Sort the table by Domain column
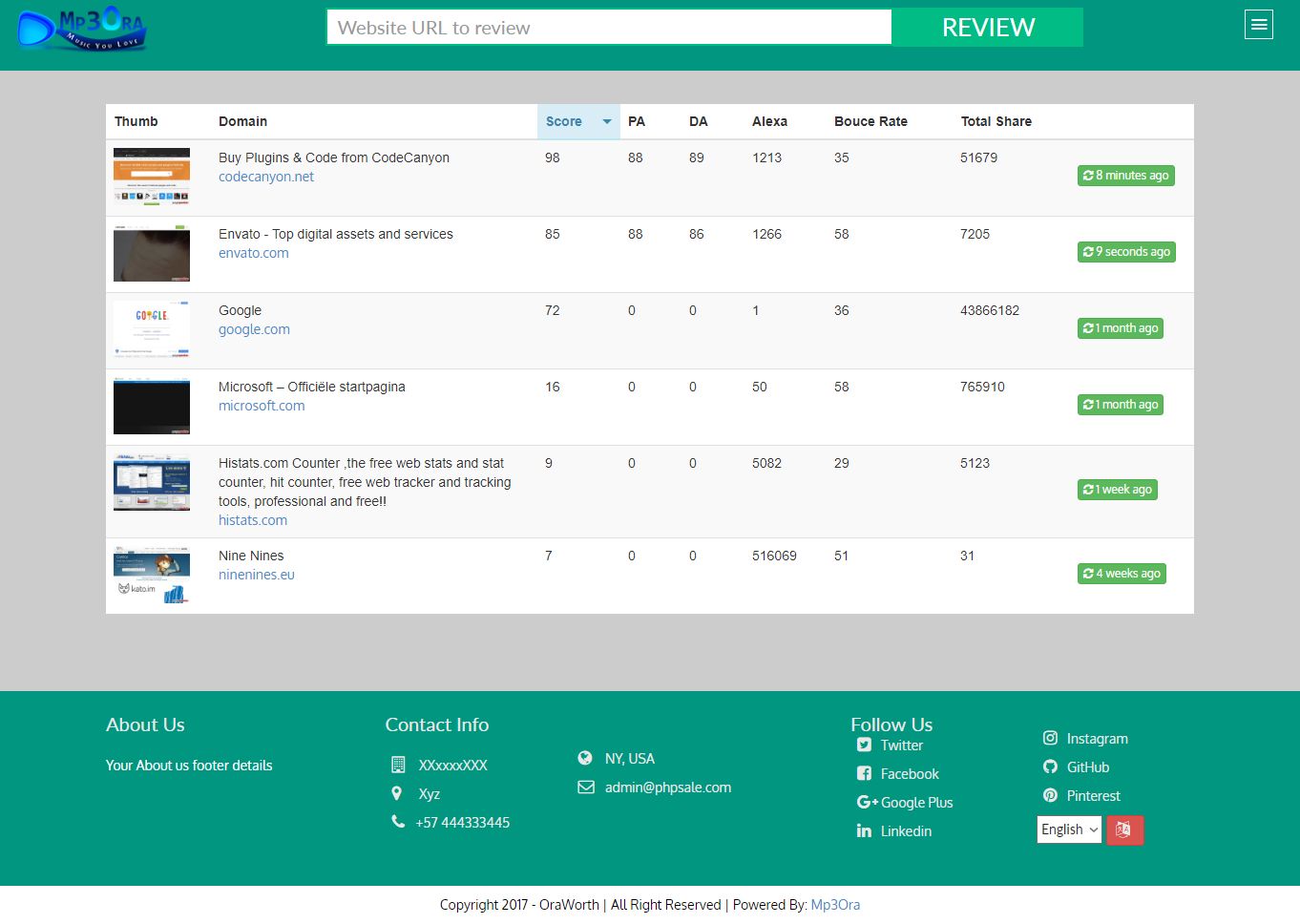Viewport: 1300px width, 924px height. (242, 121)
